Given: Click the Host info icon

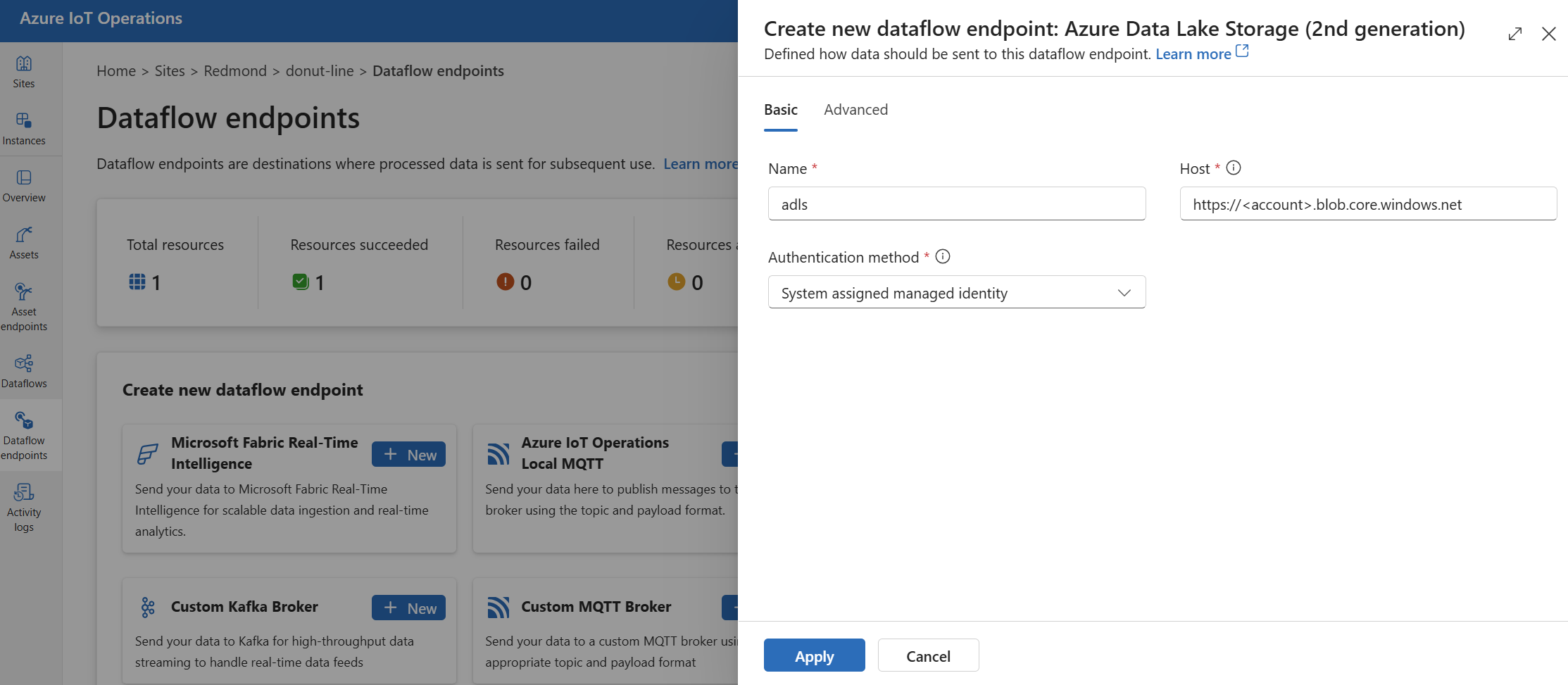Looking at the screenshot, I should coord(1234,168).
